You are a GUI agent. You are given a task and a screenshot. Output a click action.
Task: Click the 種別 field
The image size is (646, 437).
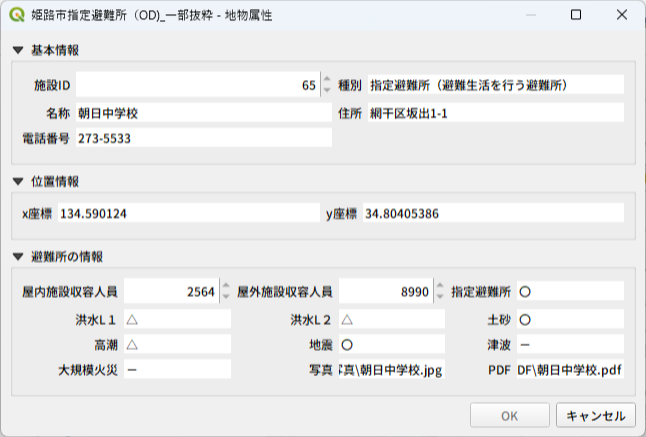[x=494, y=86]
